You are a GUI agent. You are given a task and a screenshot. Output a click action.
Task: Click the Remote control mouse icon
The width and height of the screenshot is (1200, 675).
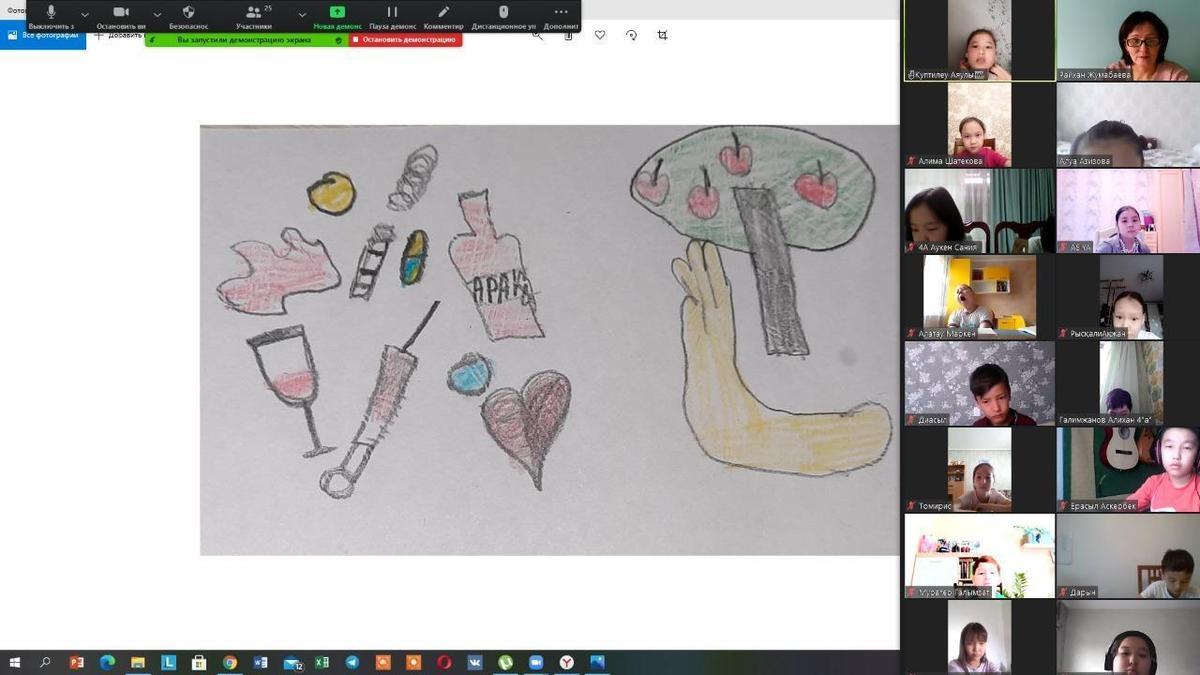(503, 13)
